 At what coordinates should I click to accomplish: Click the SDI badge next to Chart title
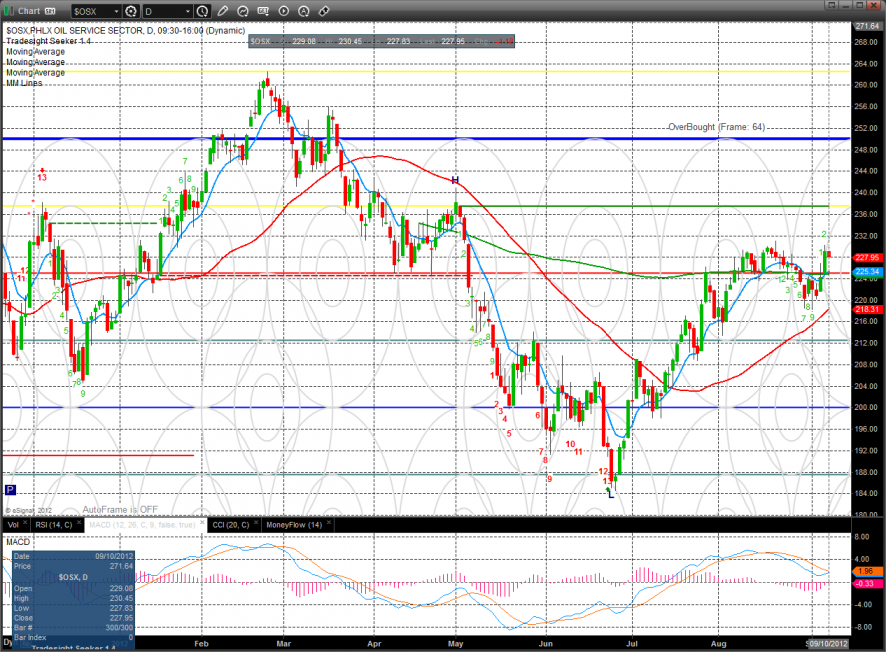click(50, 11)
